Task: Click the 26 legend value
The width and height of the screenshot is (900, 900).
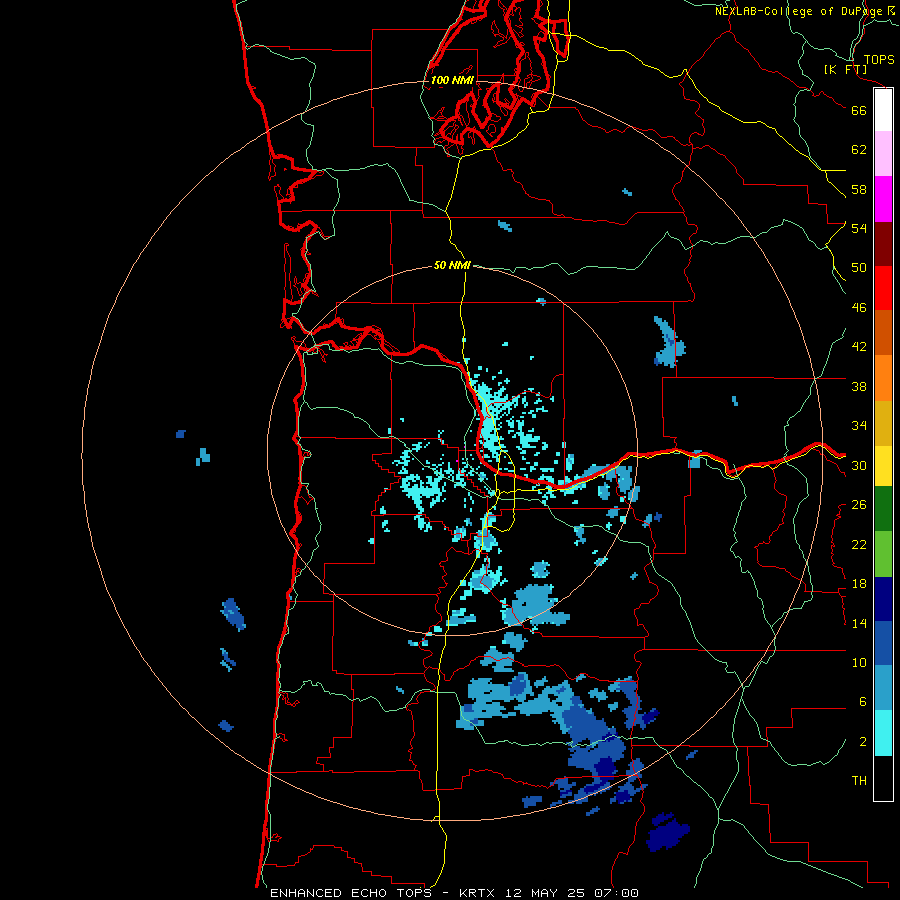Action: [859, 505]
